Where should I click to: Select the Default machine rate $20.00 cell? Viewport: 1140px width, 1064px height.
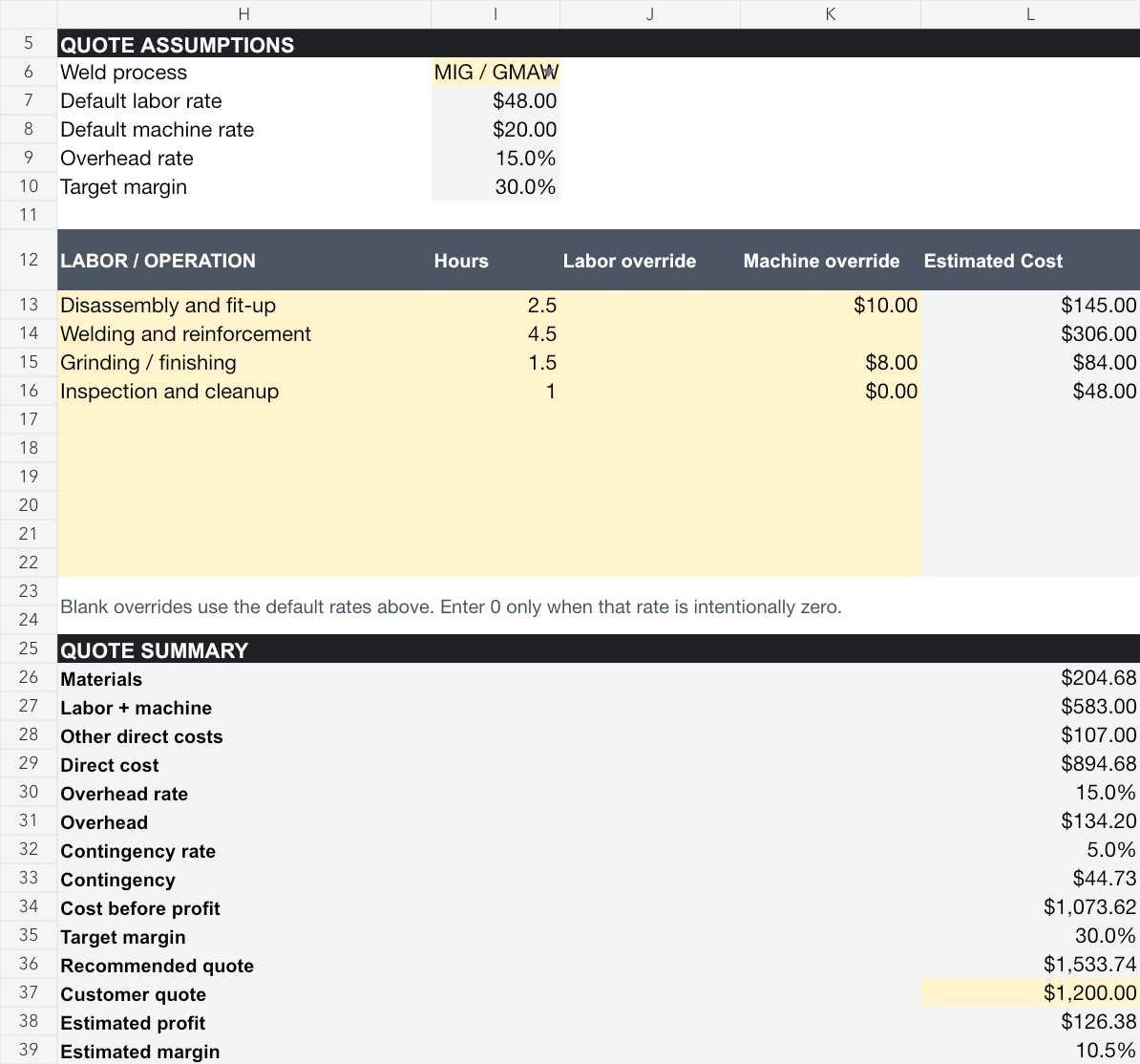coord(496,130)
